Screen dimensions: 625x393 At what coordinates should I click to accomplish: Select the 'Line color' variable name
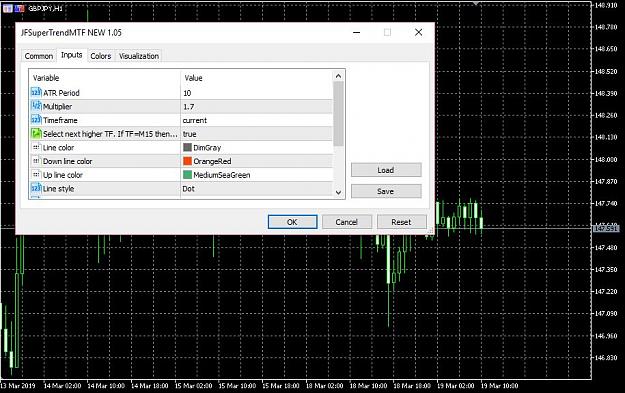pos(58,147)
